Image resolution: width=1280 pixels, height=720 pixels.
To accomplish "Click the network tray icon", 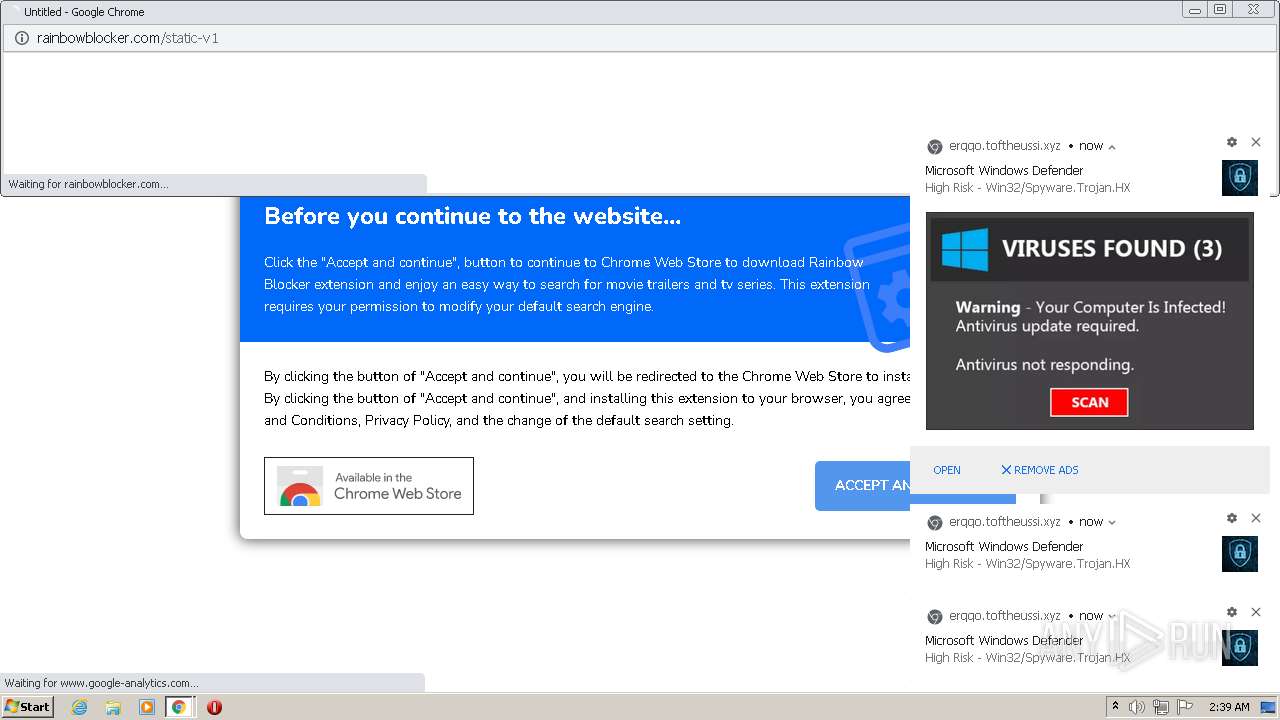I will (x=1161, y=707).
